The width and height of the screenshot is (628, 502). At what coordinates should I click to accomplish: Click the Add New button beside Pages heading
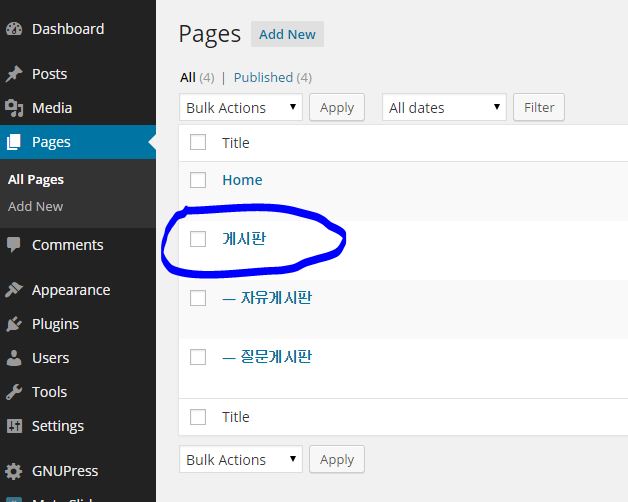[x=287, y=35]
